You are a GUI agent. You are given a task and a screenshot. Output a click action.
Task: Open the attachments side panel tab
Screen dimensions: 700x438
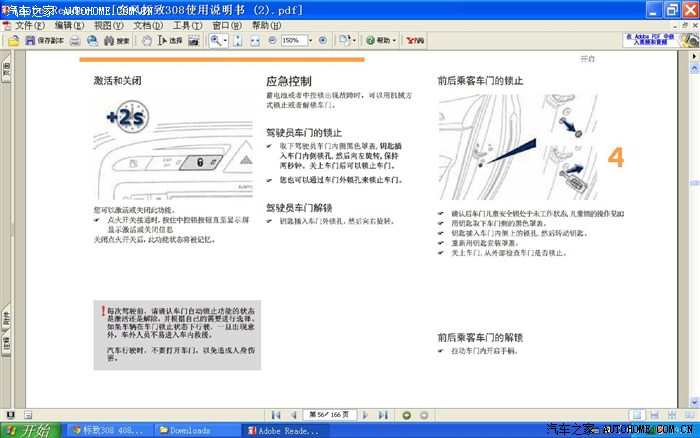tap(6, 317)
